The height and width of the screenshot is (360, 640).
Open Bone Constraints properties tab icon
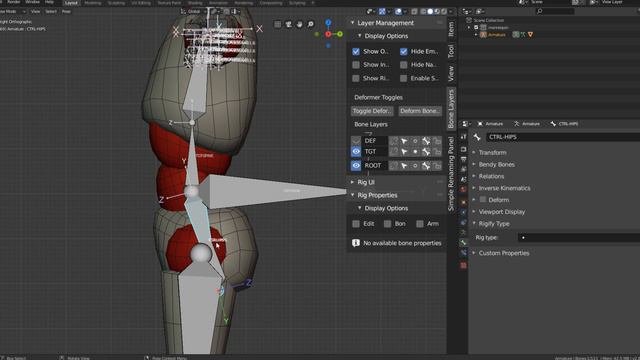463,253
